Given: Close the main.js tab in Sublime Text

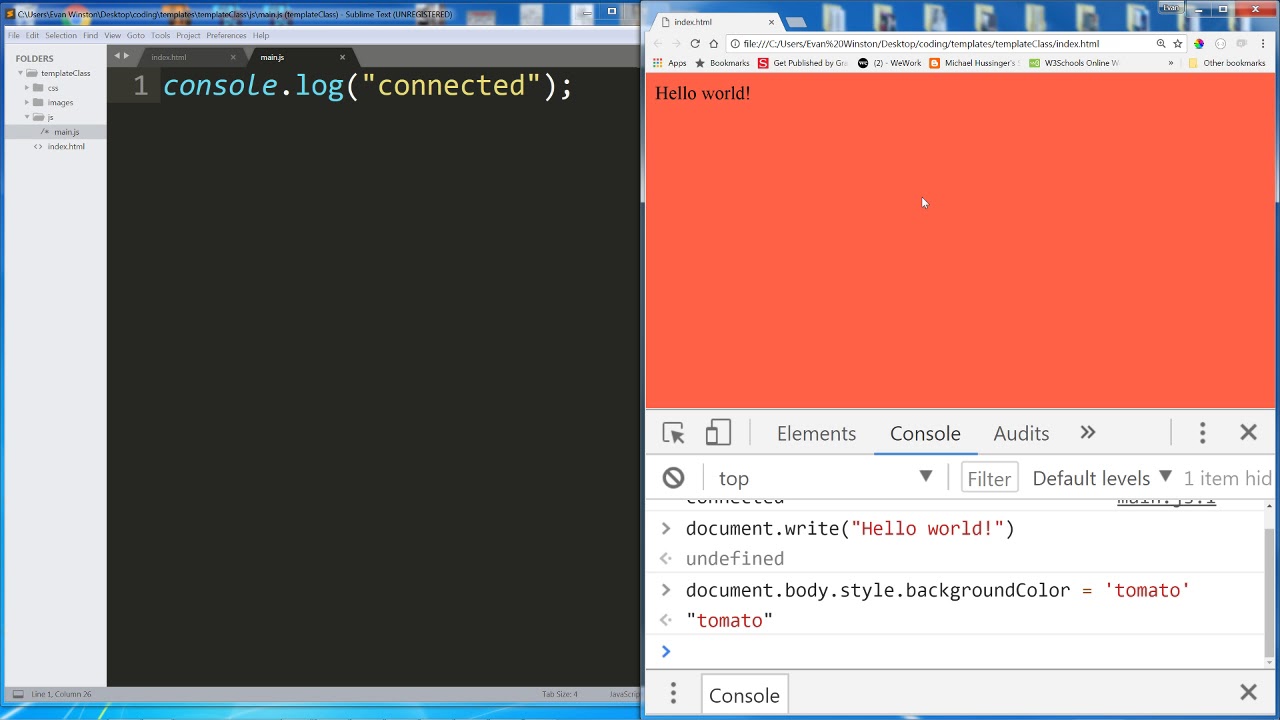Looking at the screenshot, I should (342, 57).
